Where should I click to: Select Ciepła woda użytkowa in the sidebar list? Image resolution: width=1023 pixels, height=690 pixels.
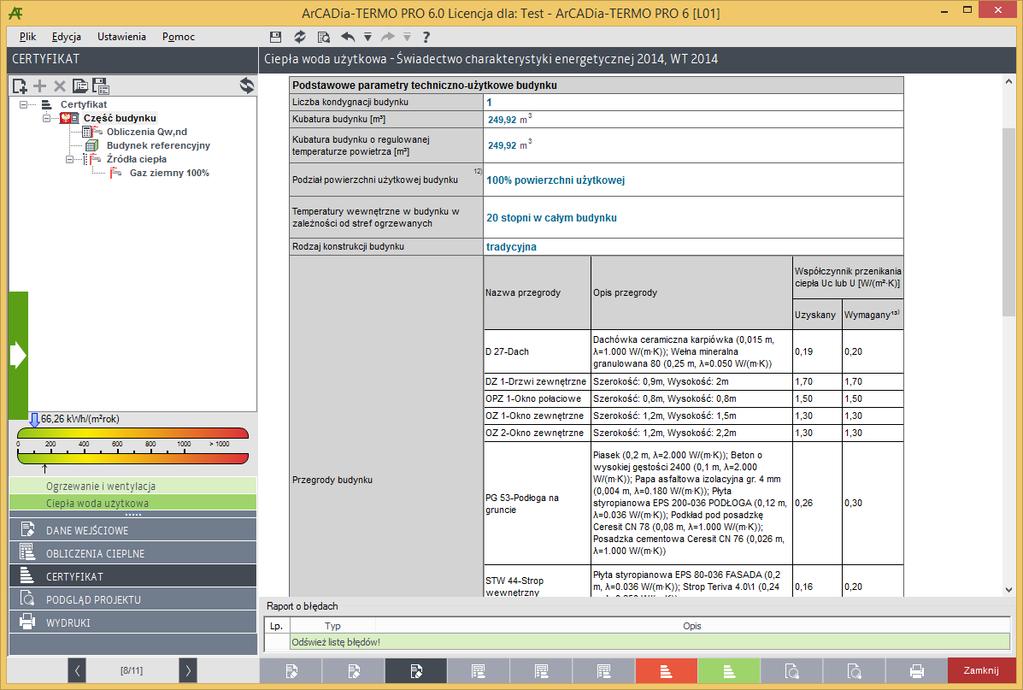[x=133, y=503]
